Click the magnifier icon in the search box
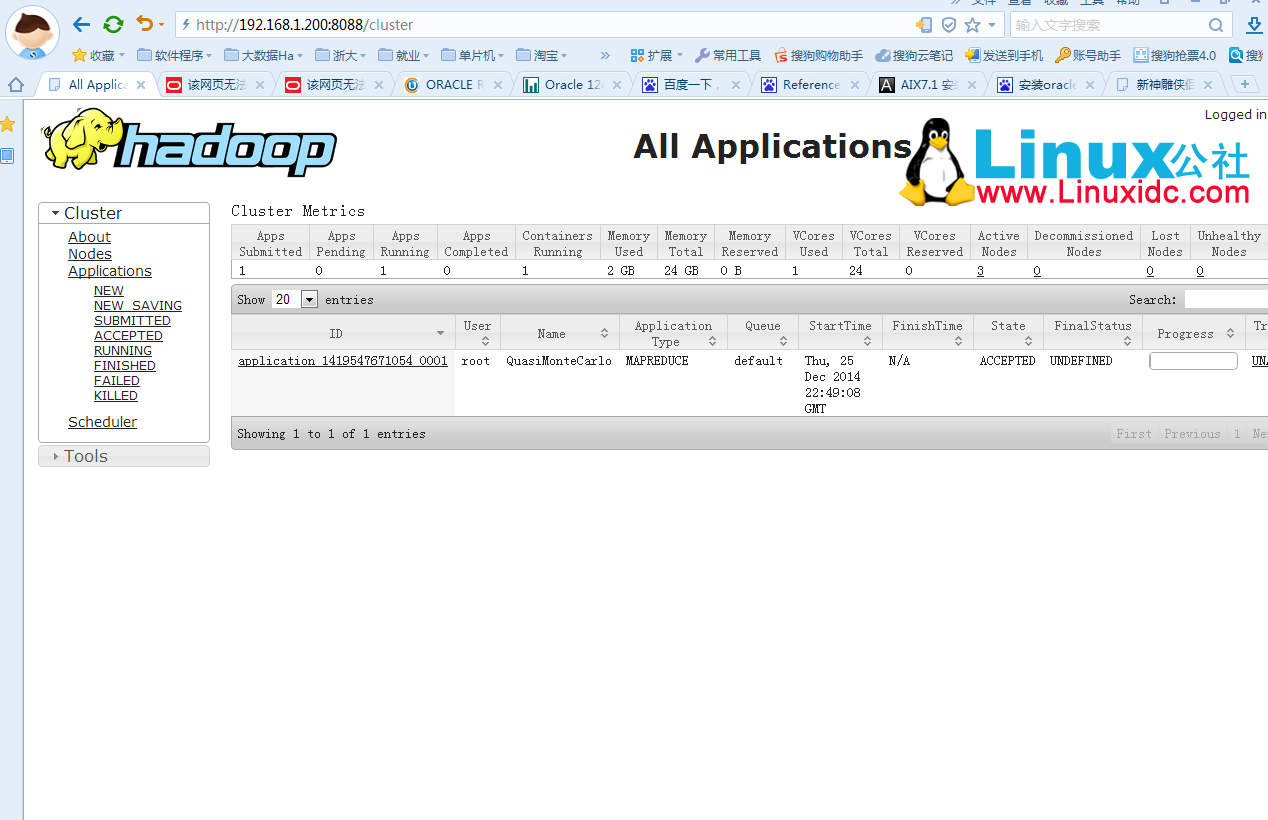Image resolution: width=1268 pixels, height=820 pixels. pyautogui.click(x=1216, y=24)
